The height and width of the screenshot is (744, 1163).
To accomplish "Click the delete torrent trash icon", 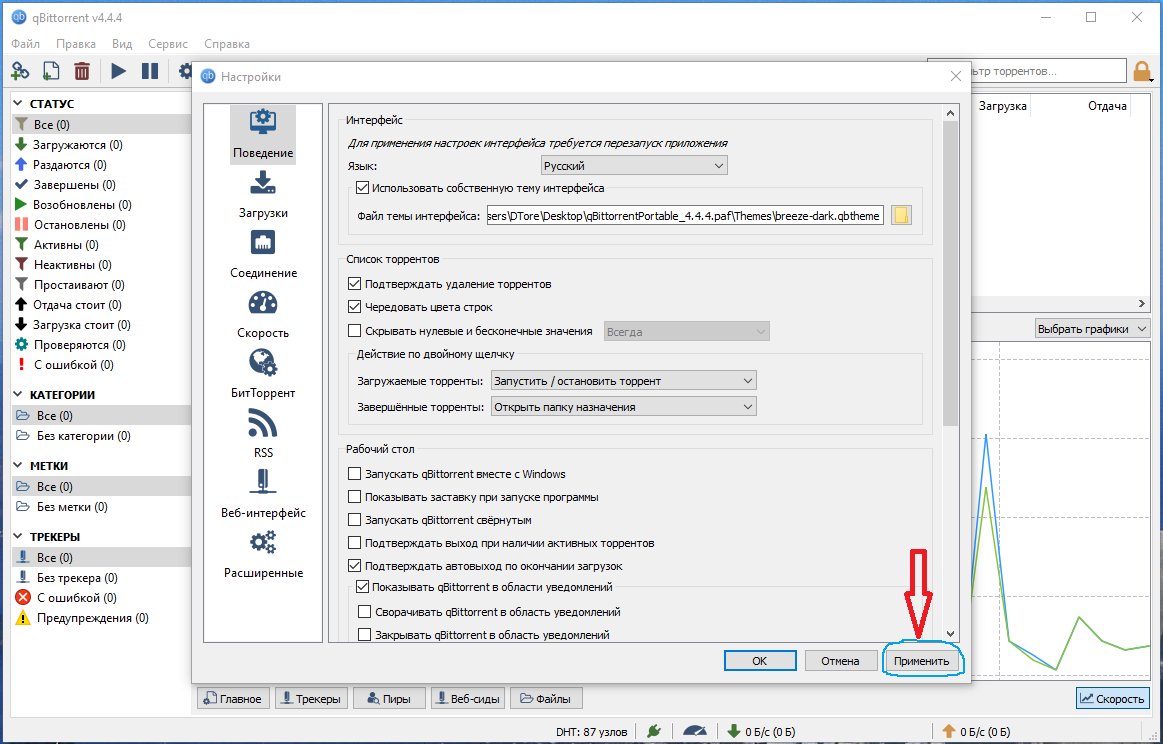I will (x=82, y=71).
